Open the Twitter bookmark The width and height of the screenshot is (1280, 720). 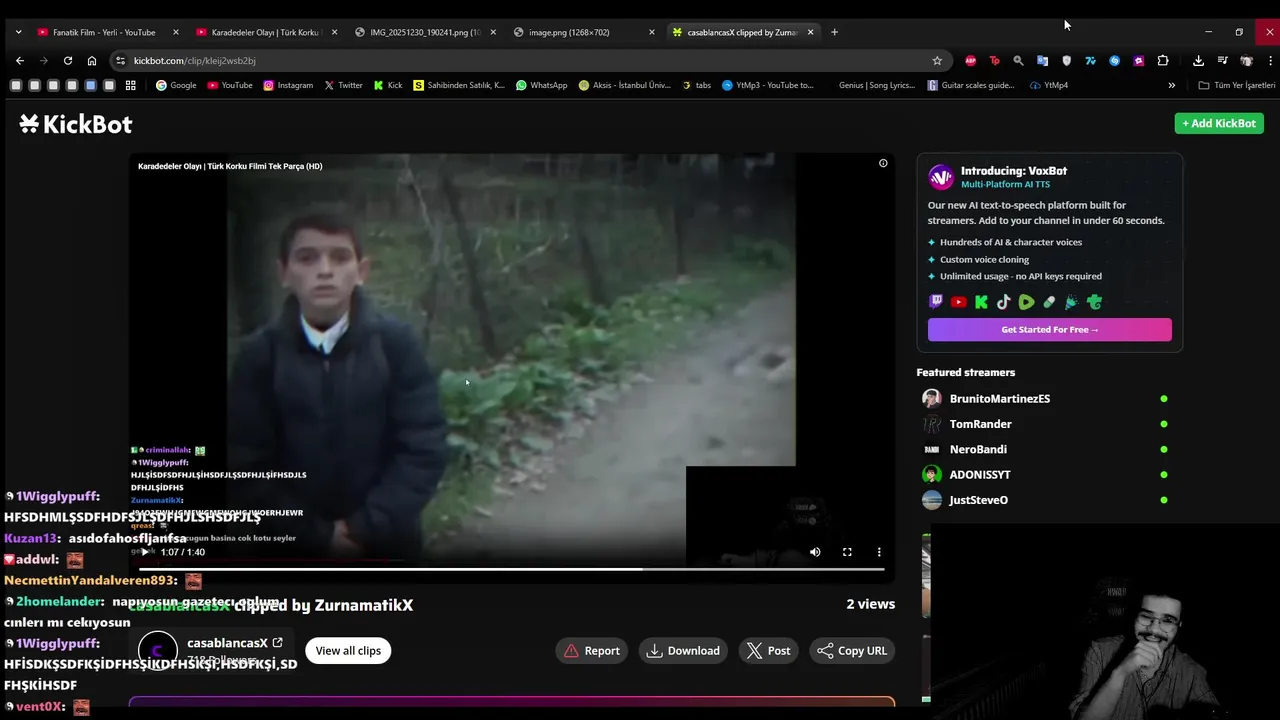343,85
